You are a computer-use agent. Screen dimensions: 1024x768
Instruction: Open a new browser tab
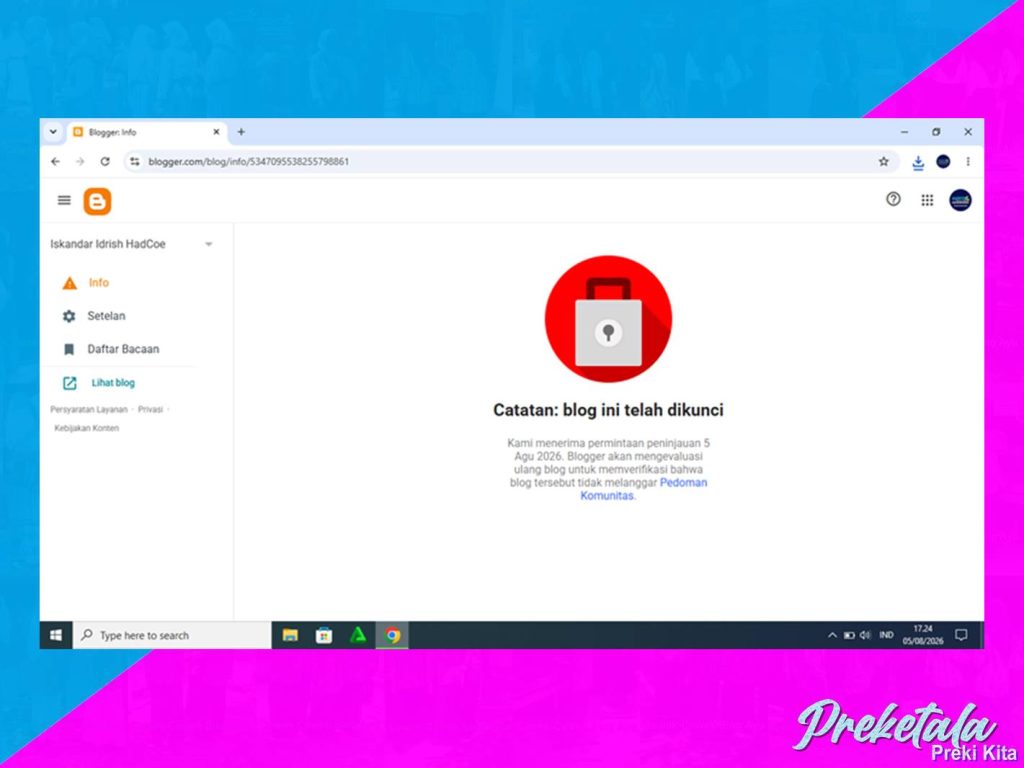click(241, 132)
